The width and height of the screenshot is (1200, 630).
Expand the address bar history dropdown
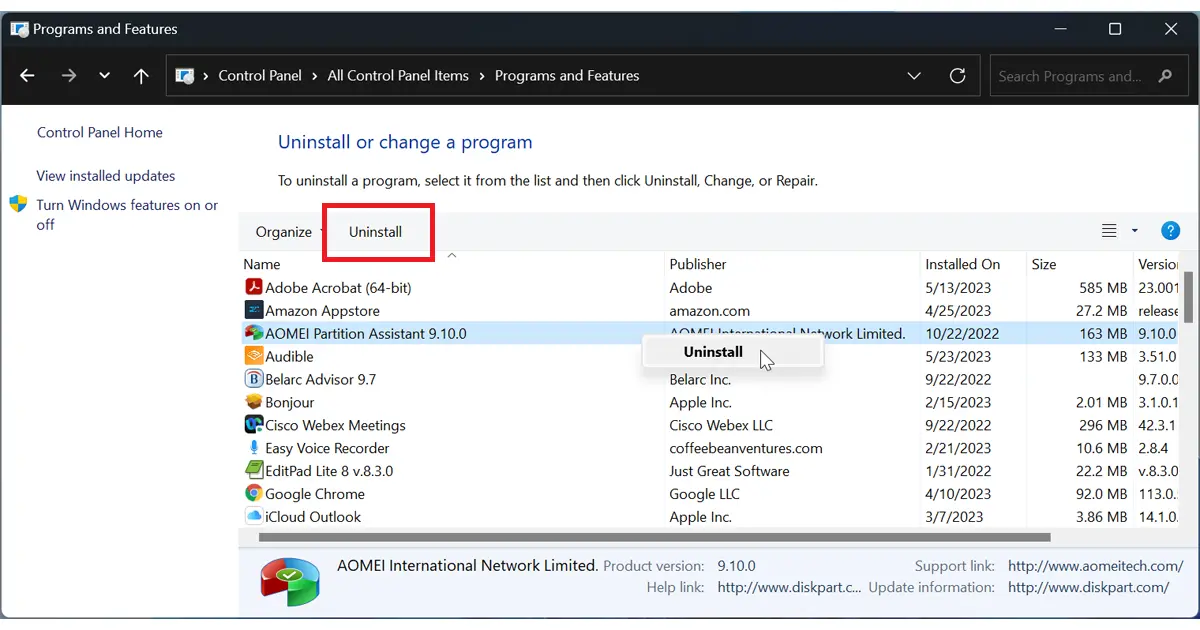[914, 76]
